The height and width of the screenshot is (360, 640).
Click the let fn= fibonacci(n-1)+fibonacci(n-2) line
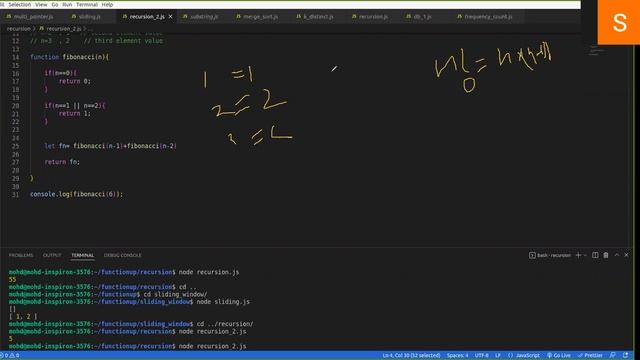tap(111, 146)
